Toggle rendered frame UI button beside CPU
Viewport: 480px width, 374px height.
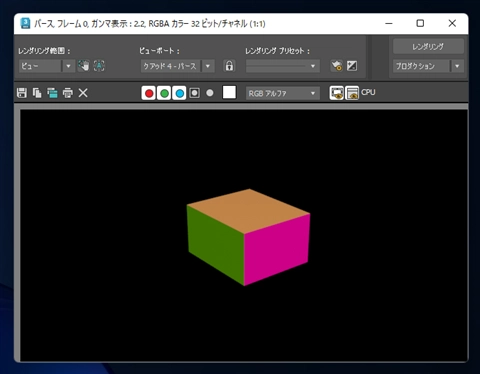(352, 93)
